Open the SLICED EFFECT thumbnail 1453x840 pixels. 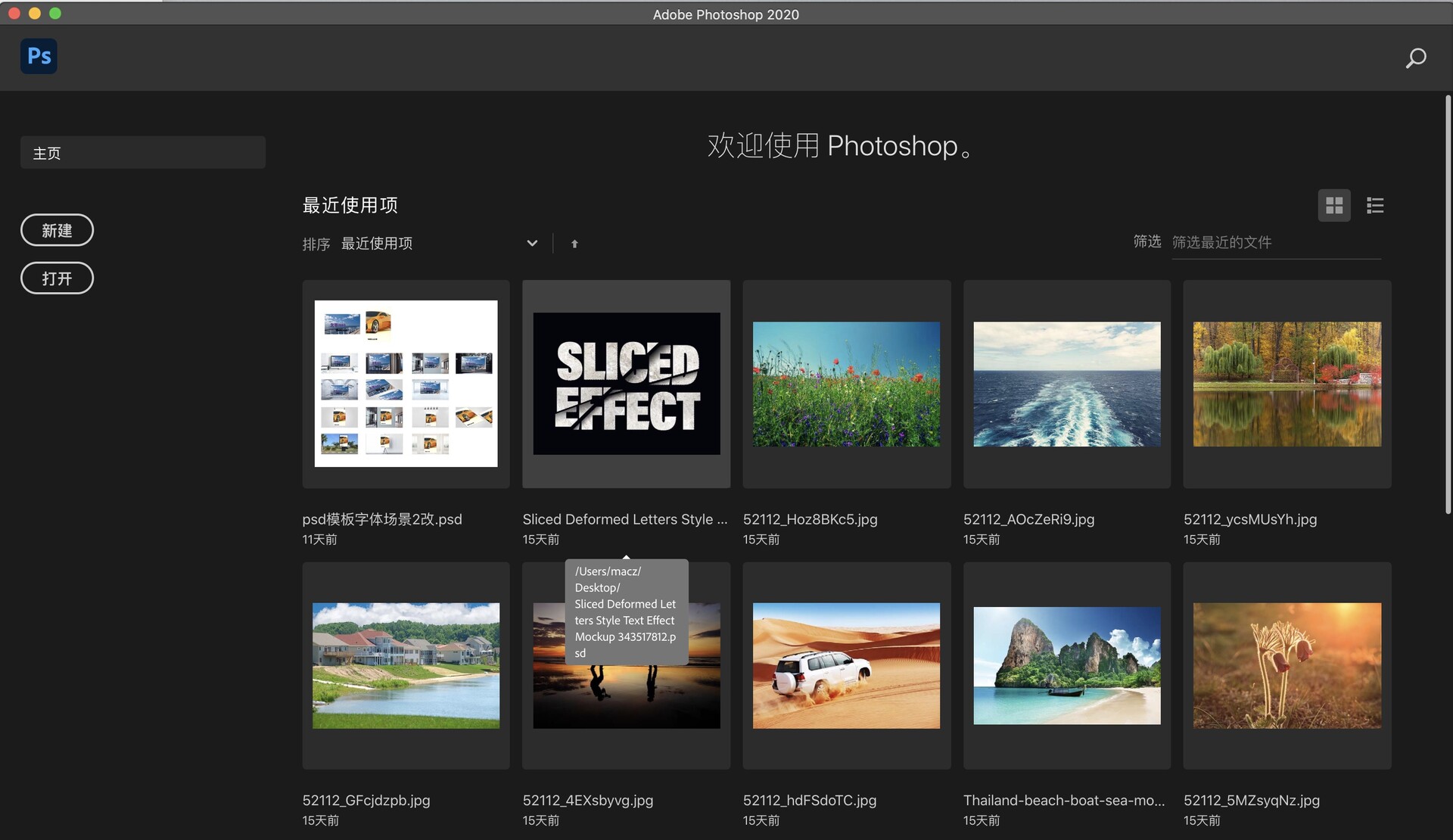point(627,384)
